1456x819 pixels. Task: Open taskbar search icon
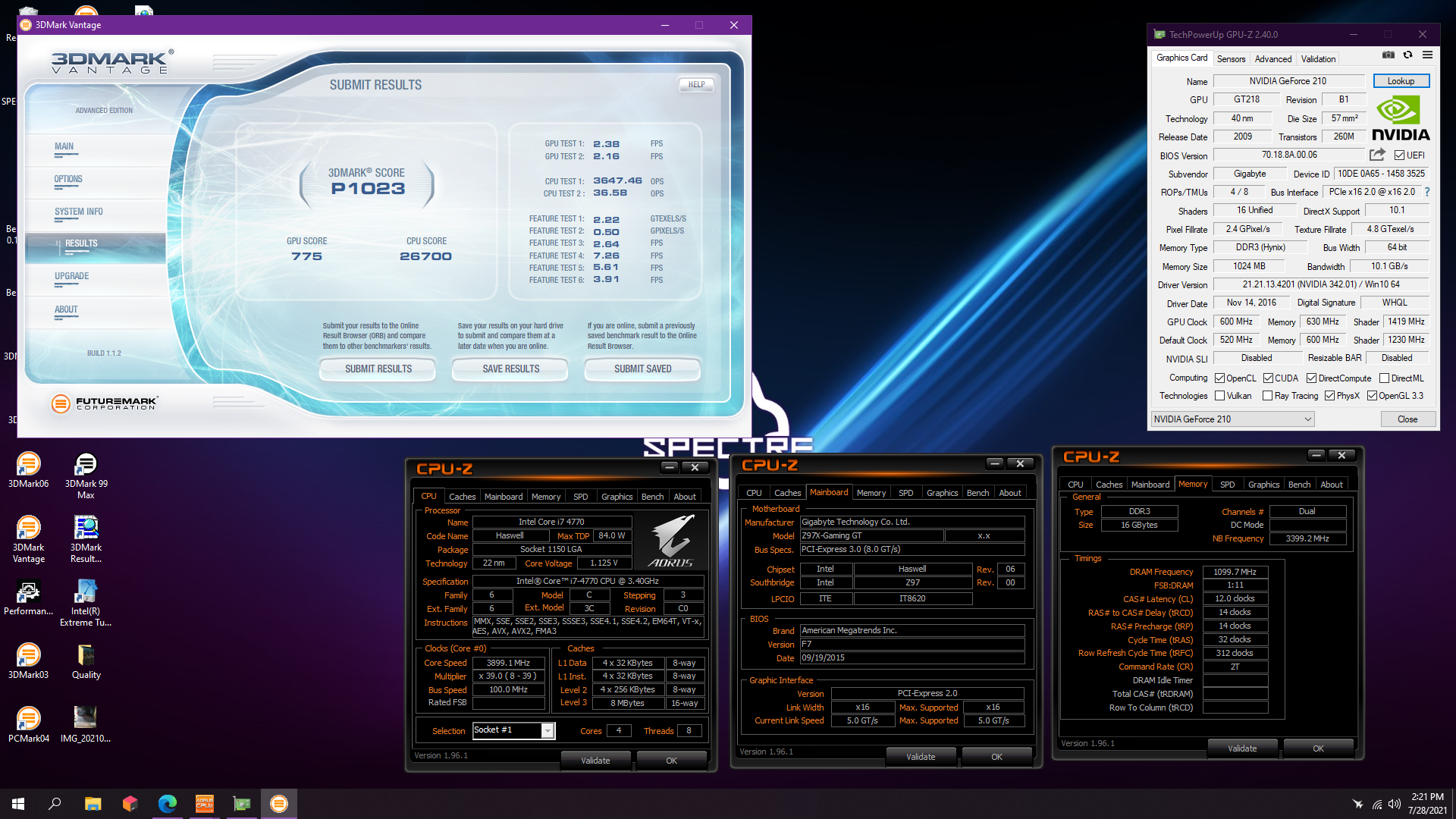tap(55, 804)
